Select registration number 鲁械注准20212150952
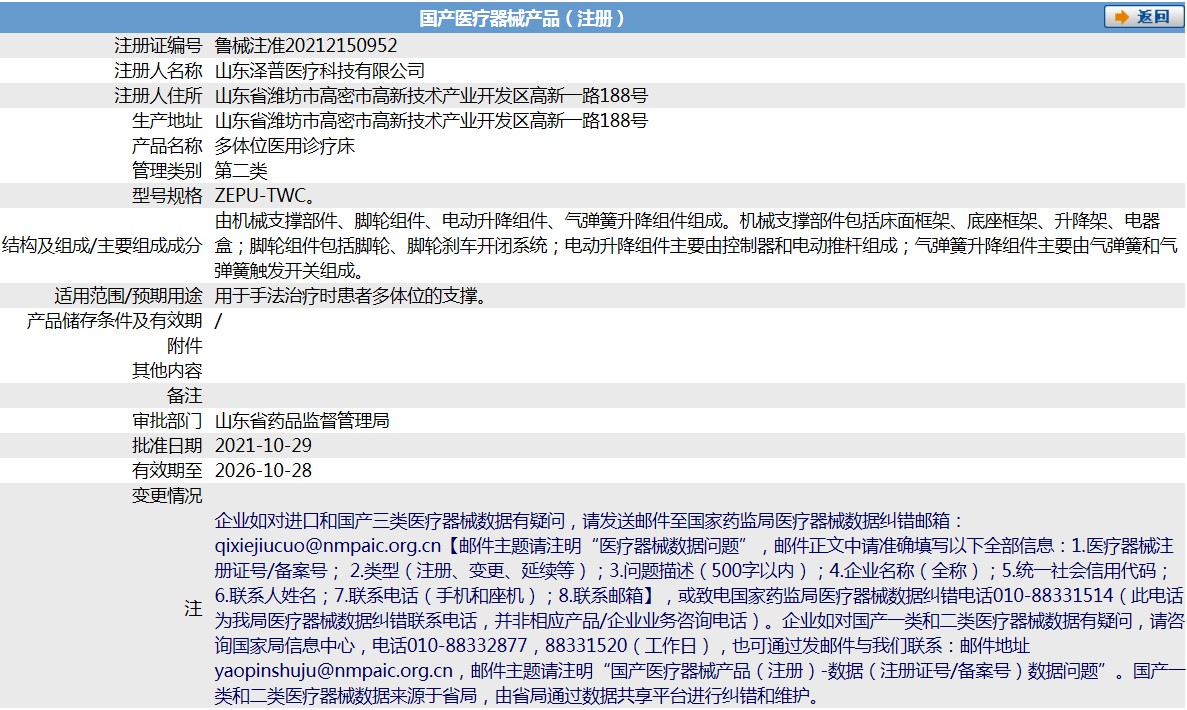 306,45
